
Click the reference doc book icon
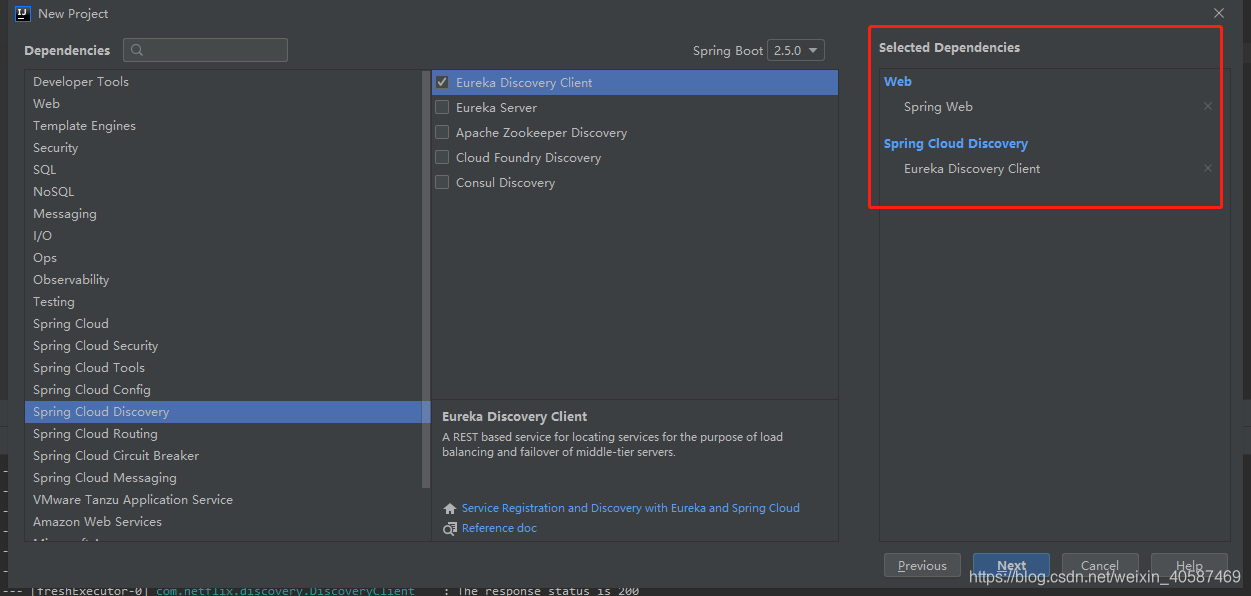(450, 528)
